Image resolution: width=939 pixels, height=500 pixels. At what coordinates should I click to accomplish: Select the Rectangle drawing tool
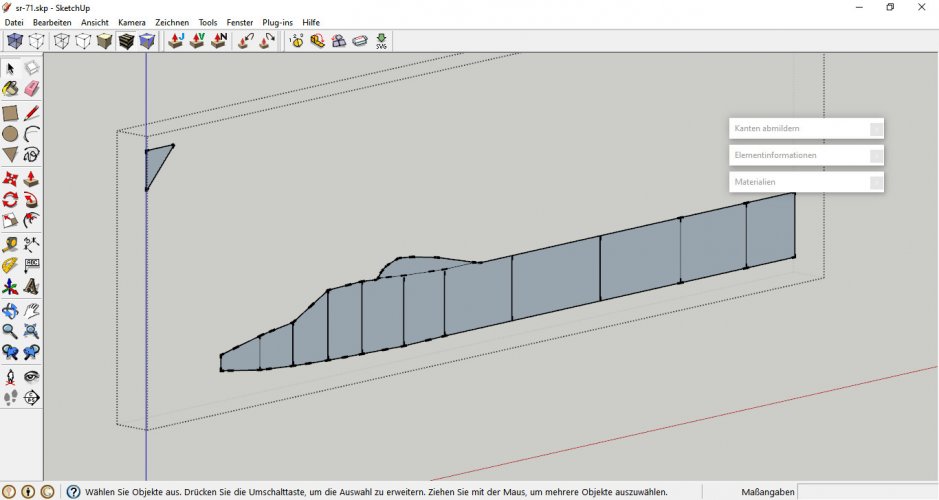tap(10, 112)
